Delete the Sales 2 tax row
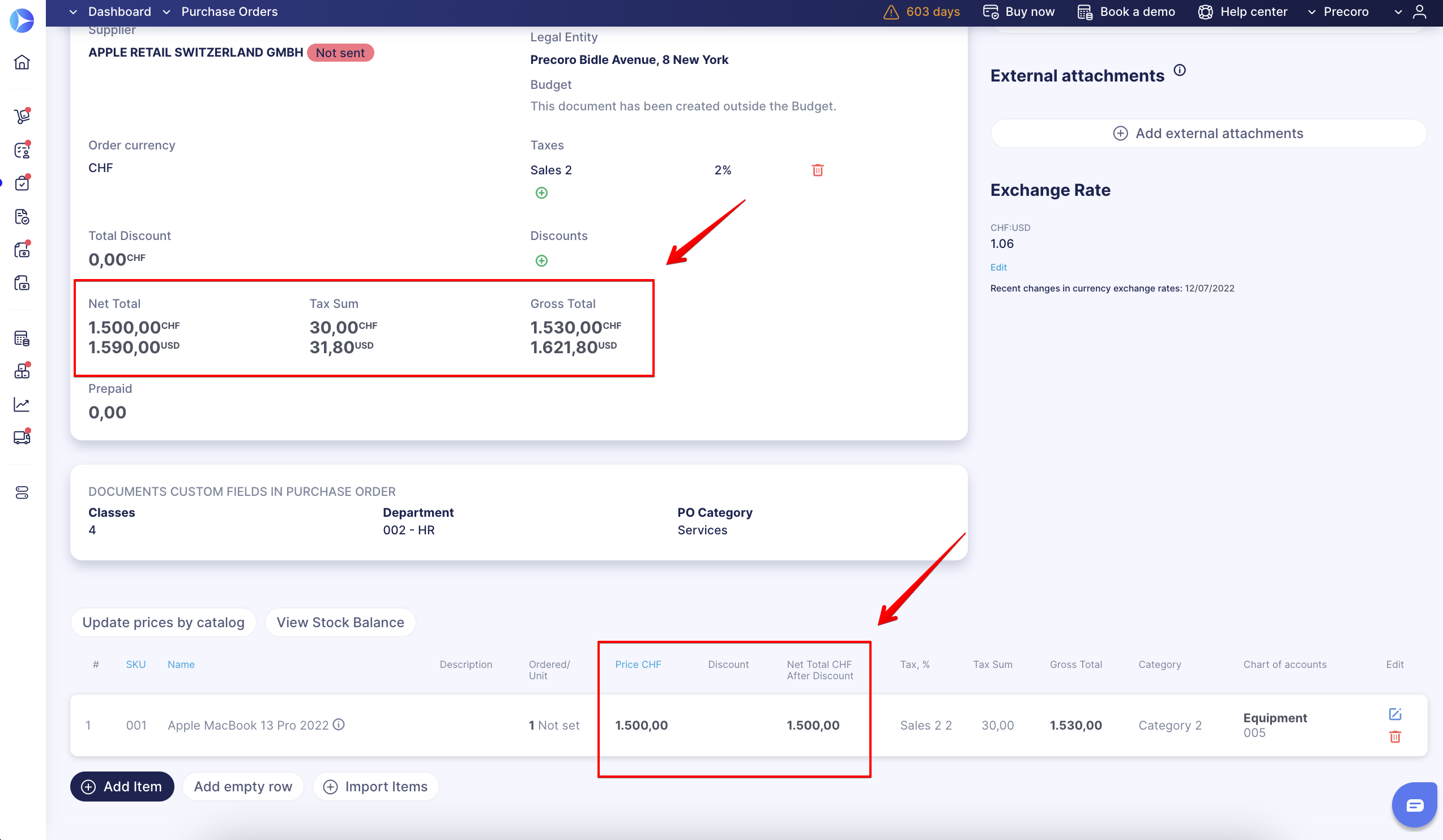The image size is (1443, 840). pos(818,170)
